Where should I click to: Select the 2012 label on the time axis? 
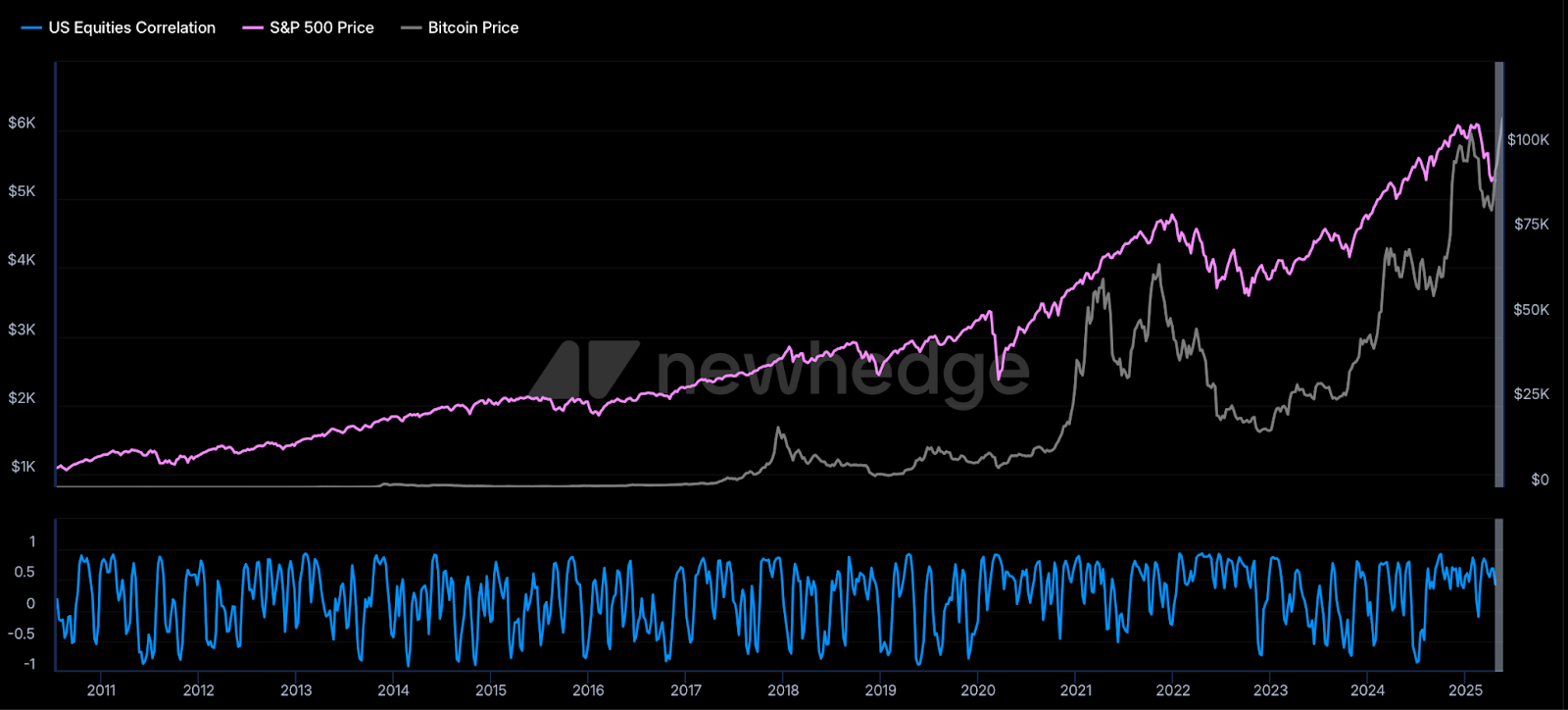tap(198, 690)
